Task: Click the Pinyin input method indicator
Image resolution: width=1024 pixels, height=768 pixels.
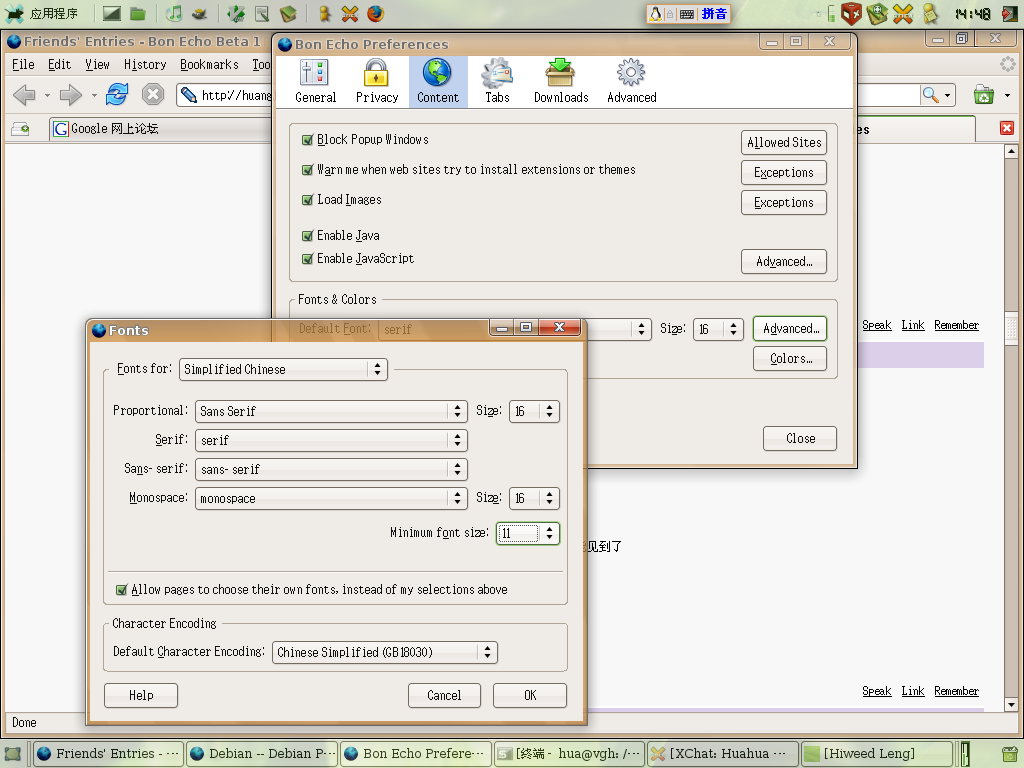Action: 713,14
